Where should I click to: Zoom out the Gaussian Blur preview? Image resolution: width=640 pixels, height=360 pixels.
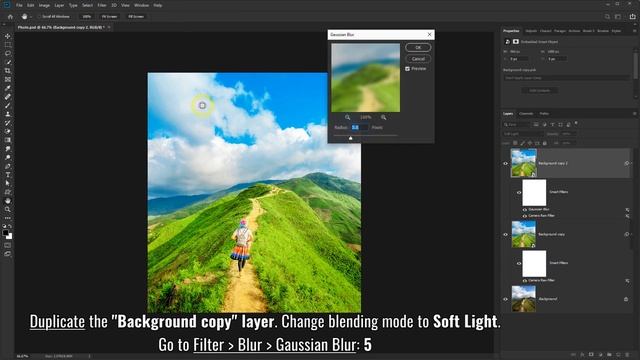click(x=347, y=117)
